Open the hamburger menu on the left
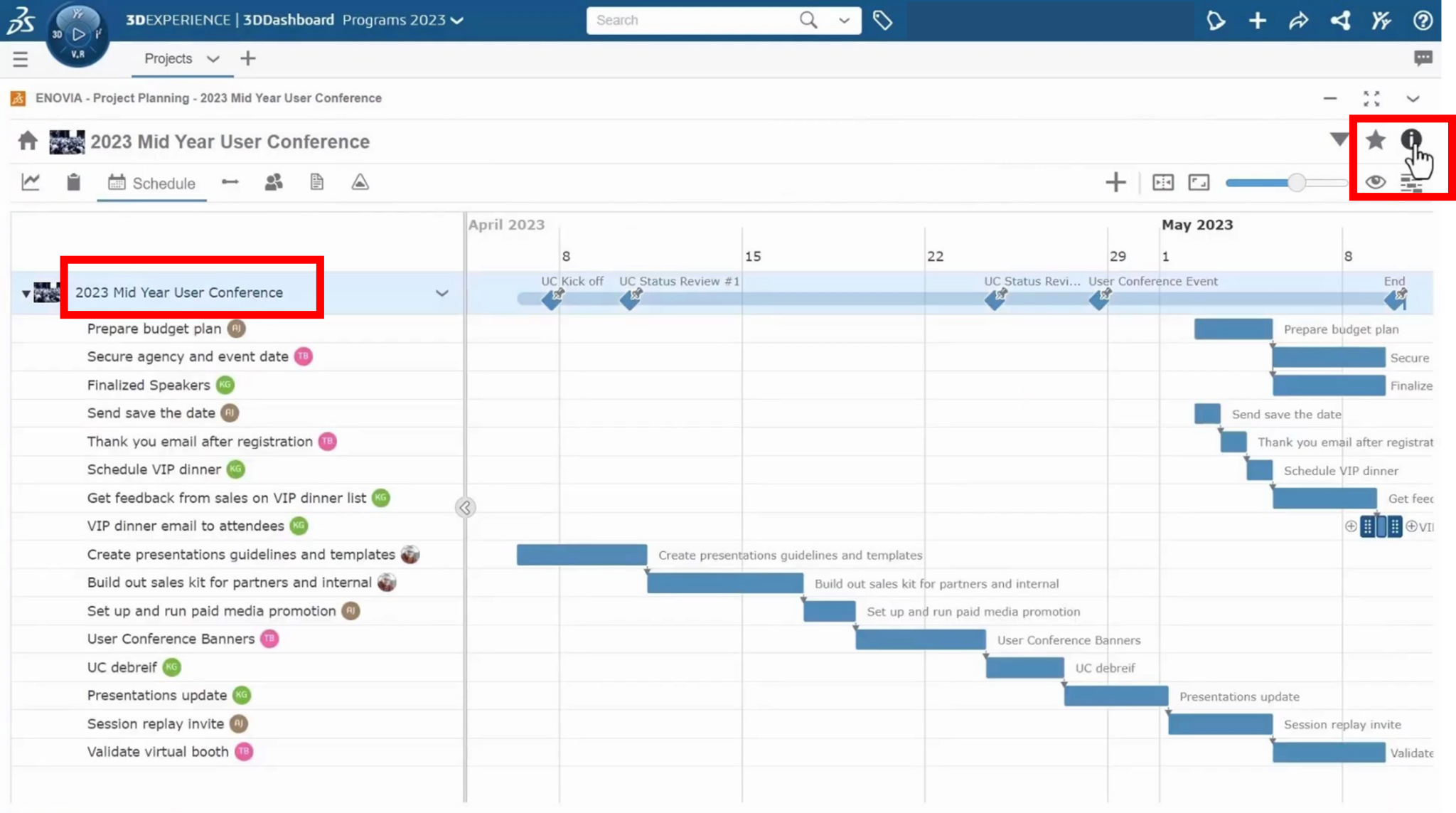 point(21,59)
